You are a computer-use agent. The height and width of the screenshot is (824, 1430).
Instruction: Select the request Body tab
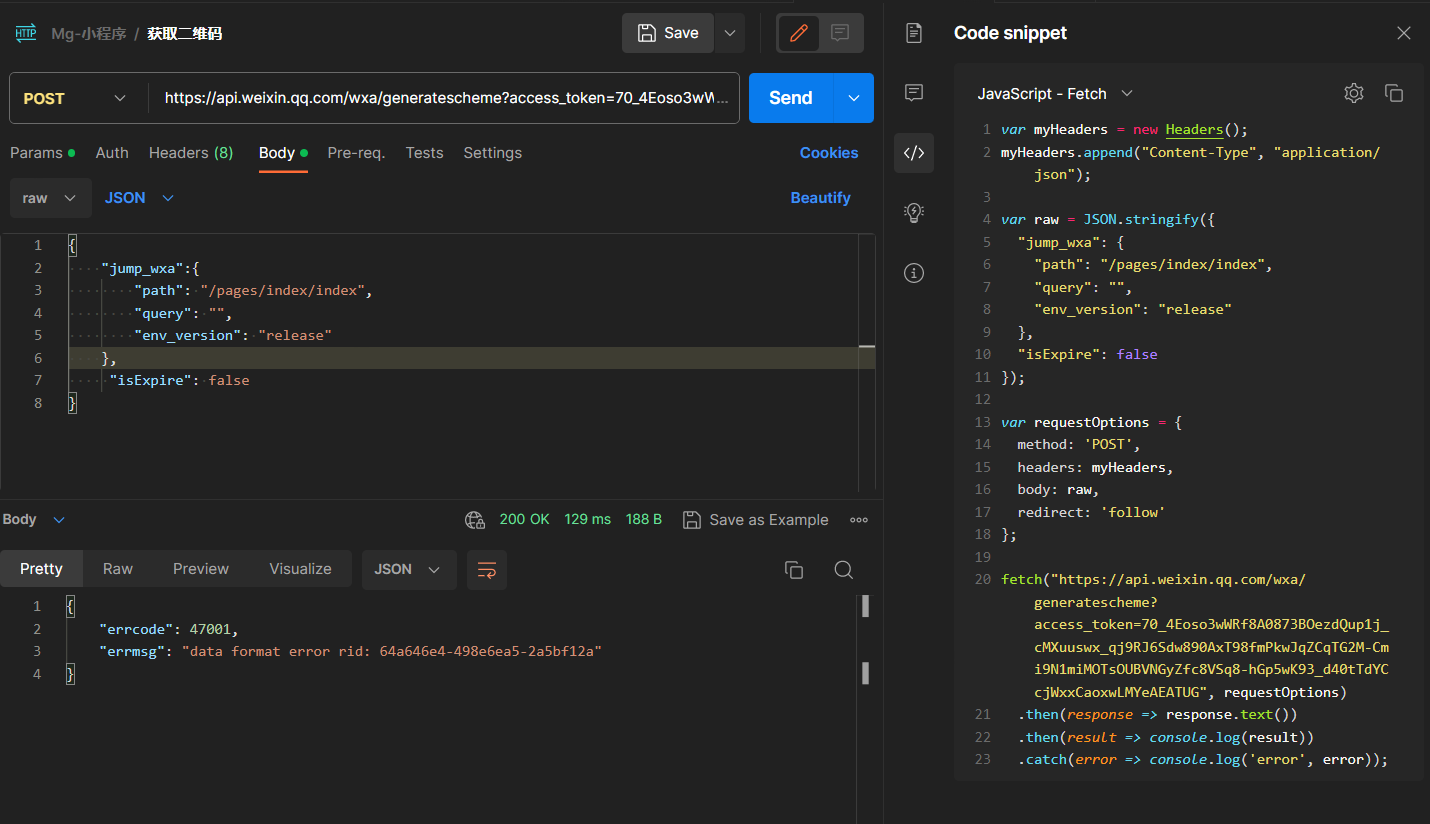(283, 153)
